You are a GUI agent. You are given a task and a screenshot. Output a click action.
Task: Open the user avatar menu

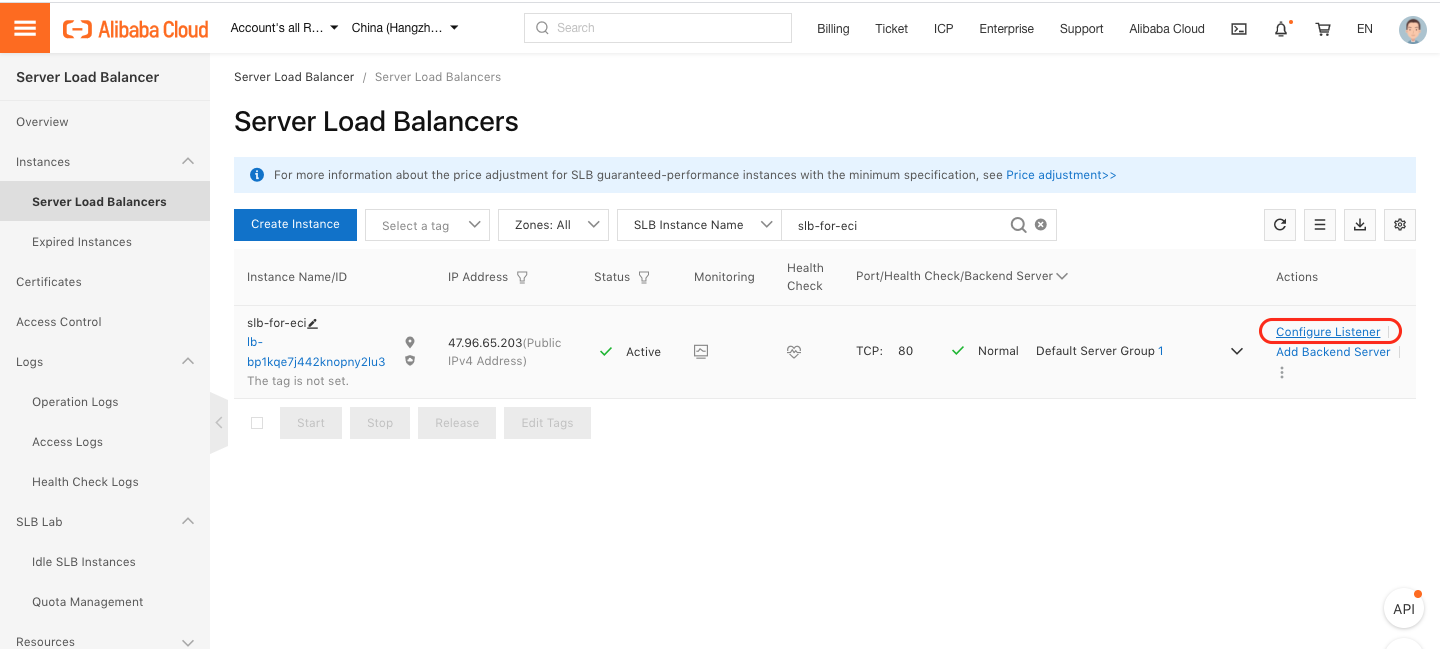(x=1413, y=29)
